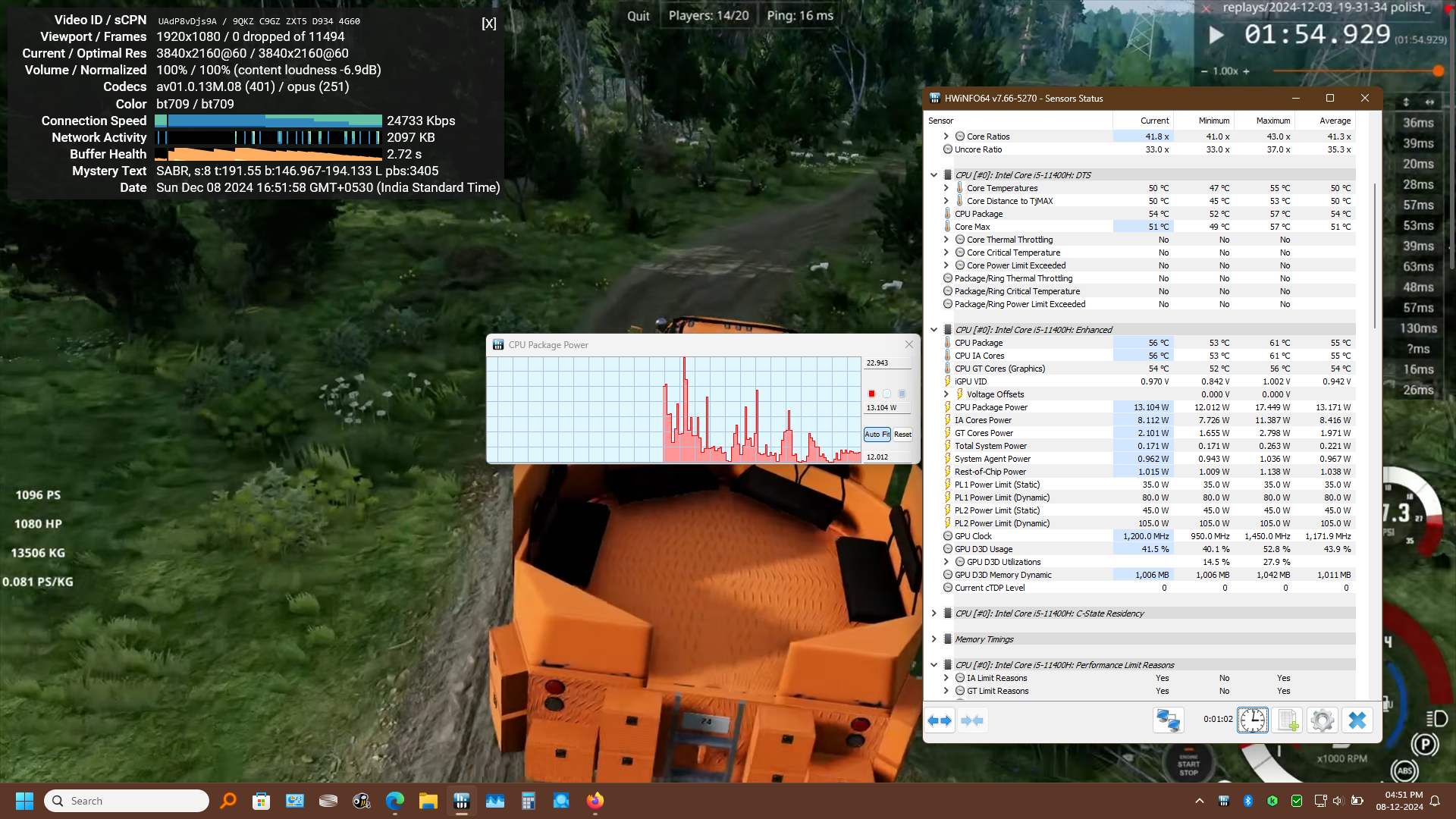Expand the Core Ratios row
Screen dimensions: 1456x819
click(x=946, y=136)
